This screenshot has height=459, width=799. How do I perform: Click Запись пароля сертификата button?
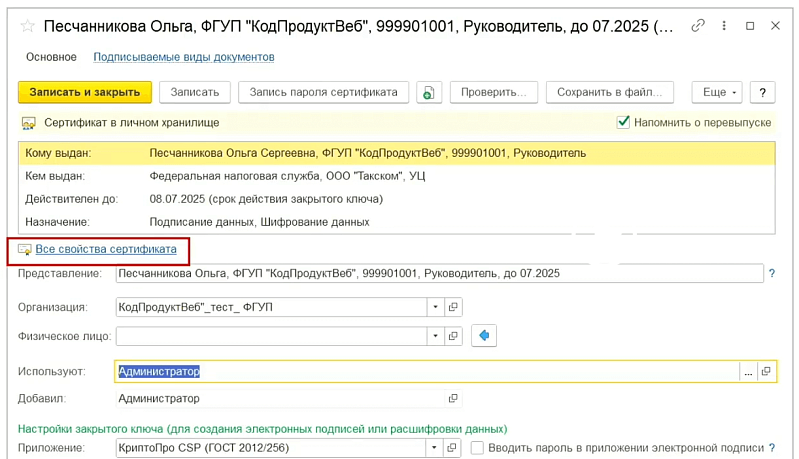(x=324, y=92)
